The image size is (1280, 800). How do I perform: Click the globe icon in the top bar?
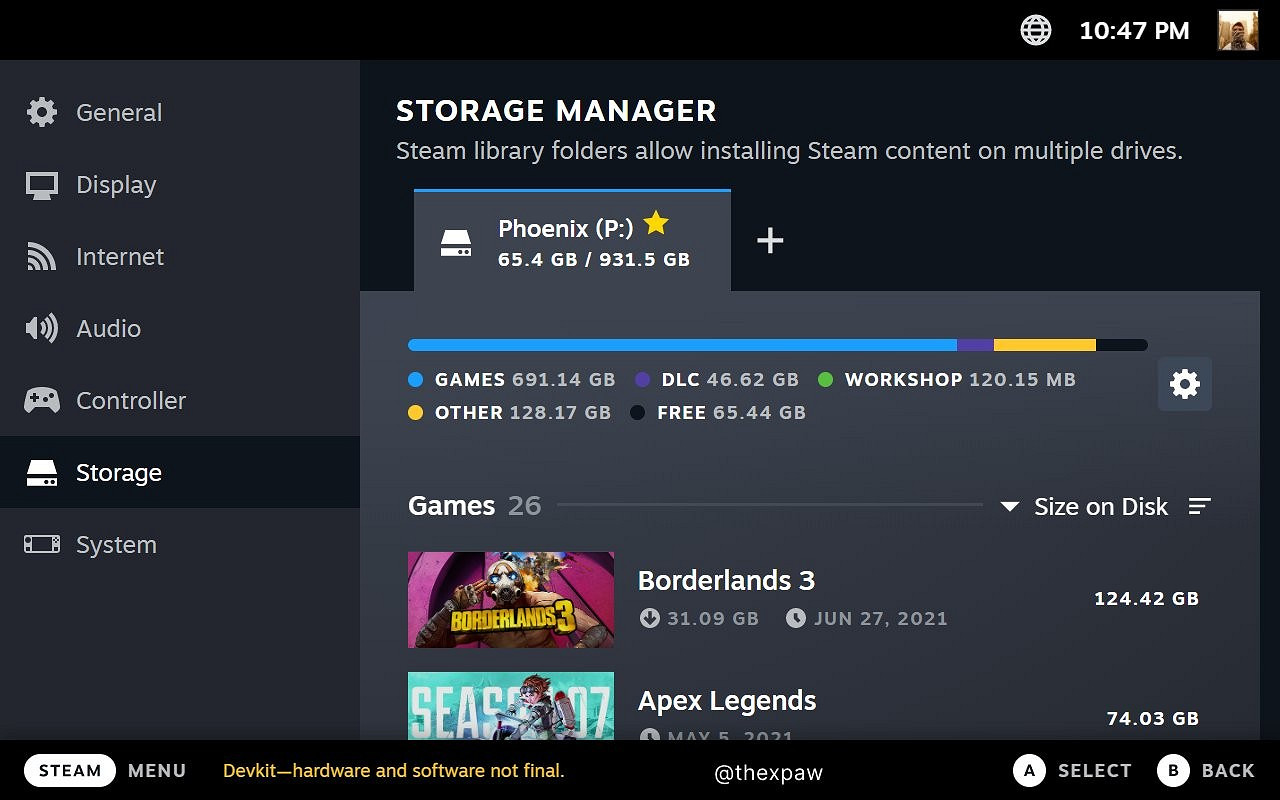1035,30
